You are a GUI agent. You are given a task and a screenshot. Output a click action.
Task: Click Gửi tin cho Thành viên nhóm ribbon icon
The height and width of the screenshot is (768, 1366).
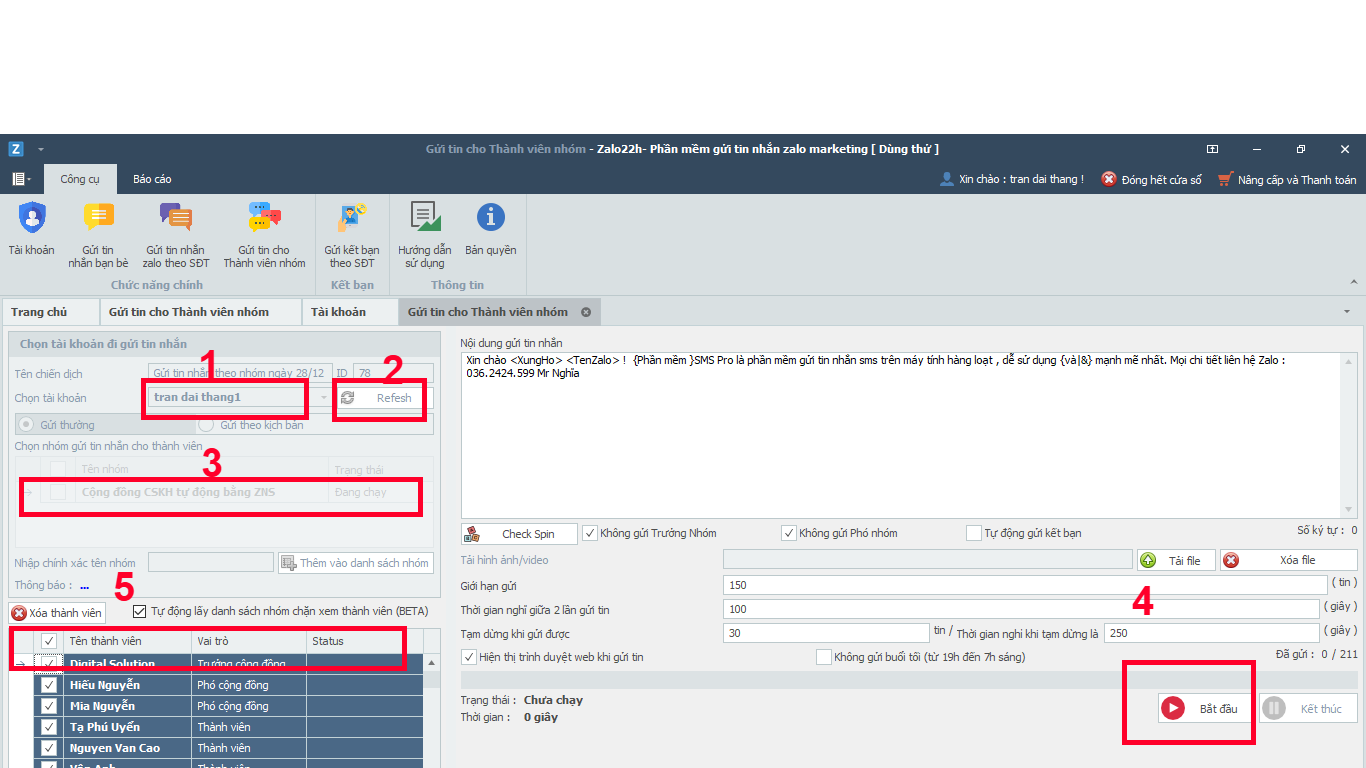[264, 217]
